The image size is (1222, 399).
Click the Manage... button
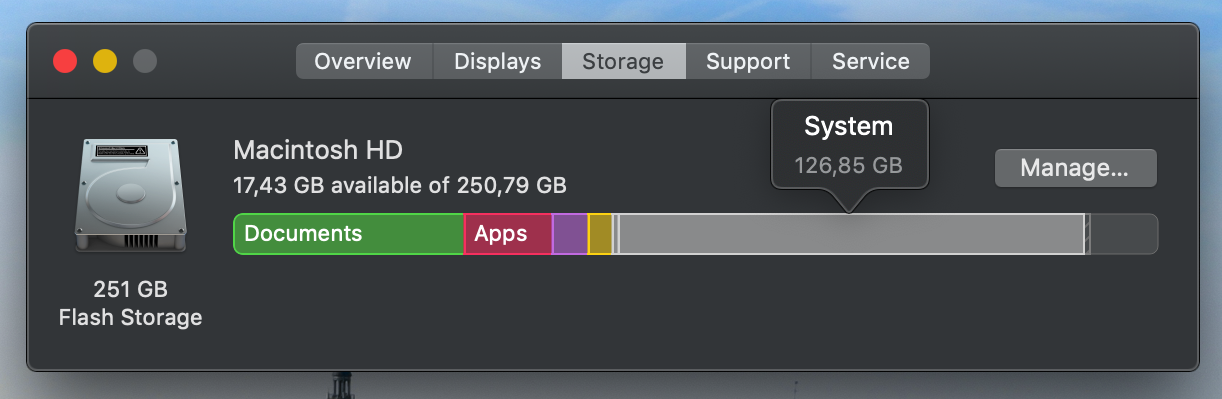coord(1075,168)
